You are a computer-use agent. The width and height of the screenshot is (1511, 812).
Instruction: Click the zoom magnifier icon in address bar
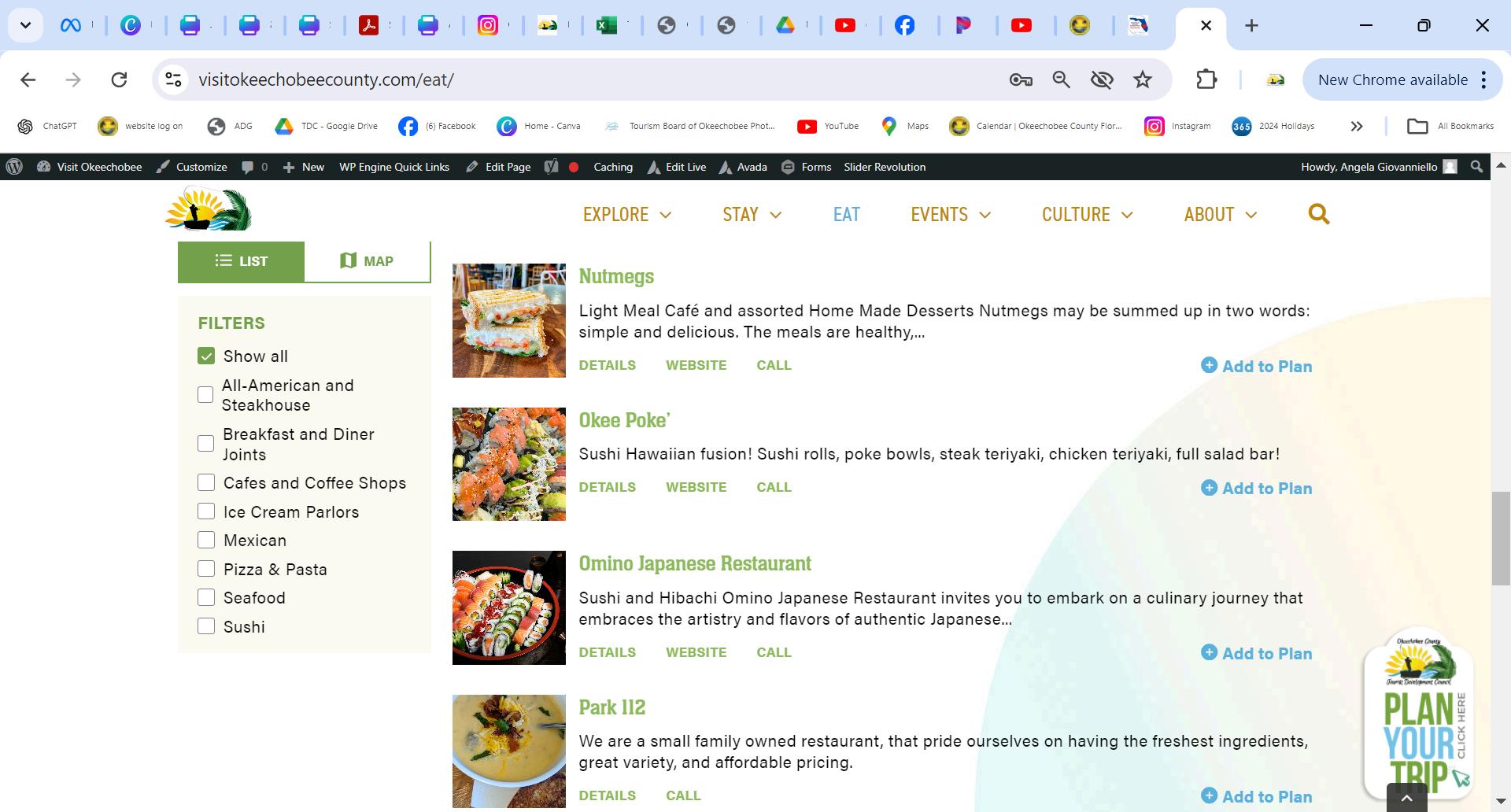[1062, 79]
